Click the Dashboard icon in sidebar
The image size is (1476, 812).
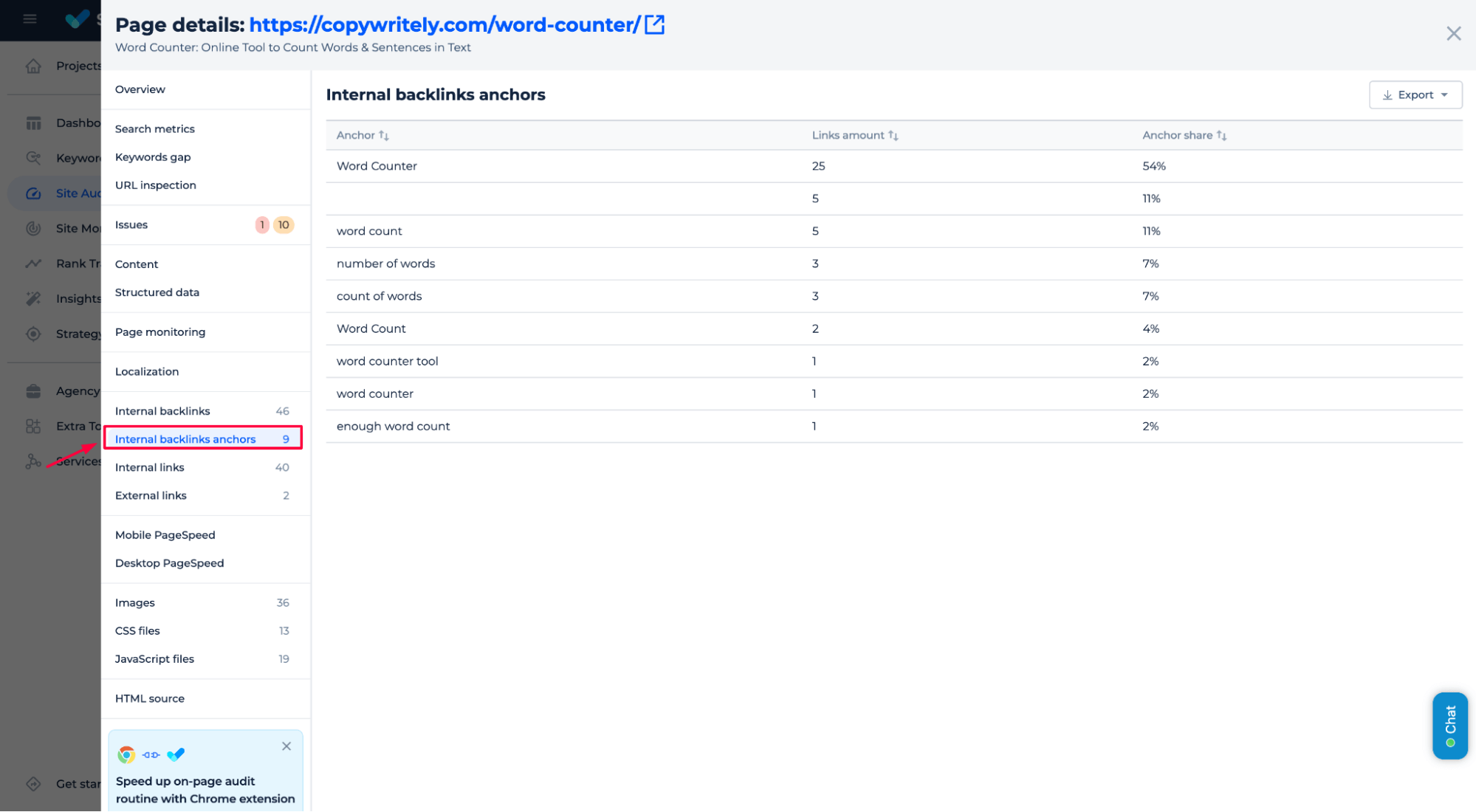tap(33, 123)
